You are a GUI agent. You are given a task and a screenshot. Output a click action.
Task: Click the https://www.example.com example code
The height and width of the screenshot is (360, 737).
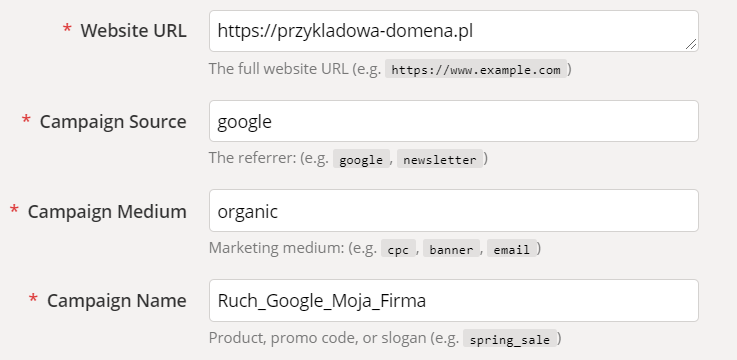pyautogui.click(x=476, y=70)
